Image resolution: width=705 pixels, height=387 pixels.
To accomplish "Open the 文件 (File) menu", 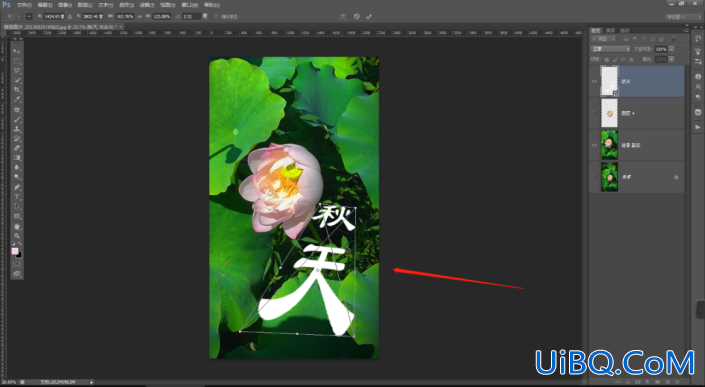I will click(x=24, y=5).
